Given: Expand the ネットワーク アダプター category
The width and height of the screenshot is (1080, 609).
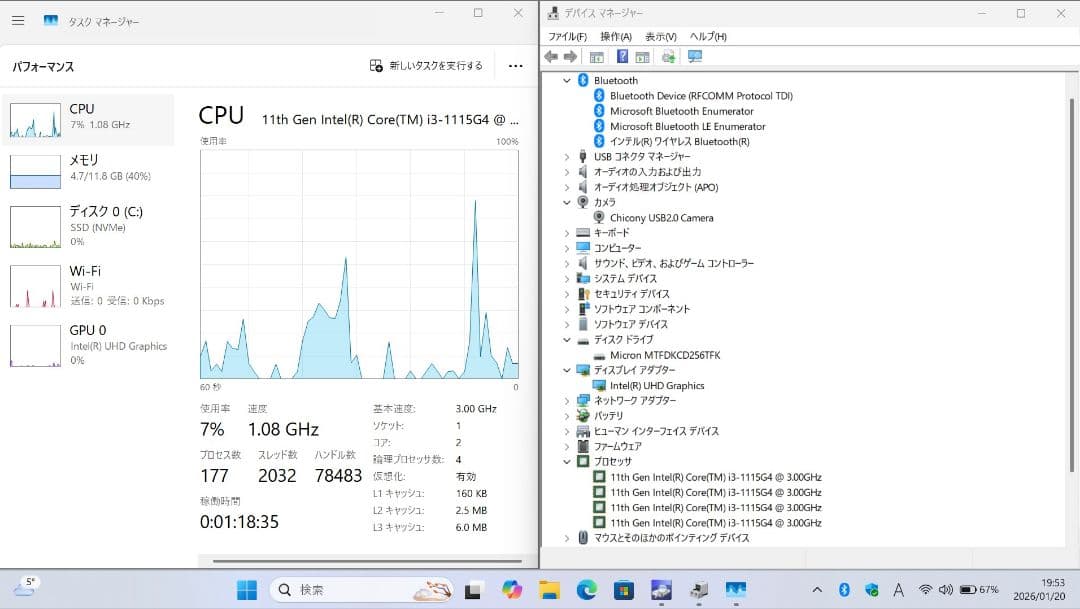Looking at the screenshot, I should [x=567, y=400].
